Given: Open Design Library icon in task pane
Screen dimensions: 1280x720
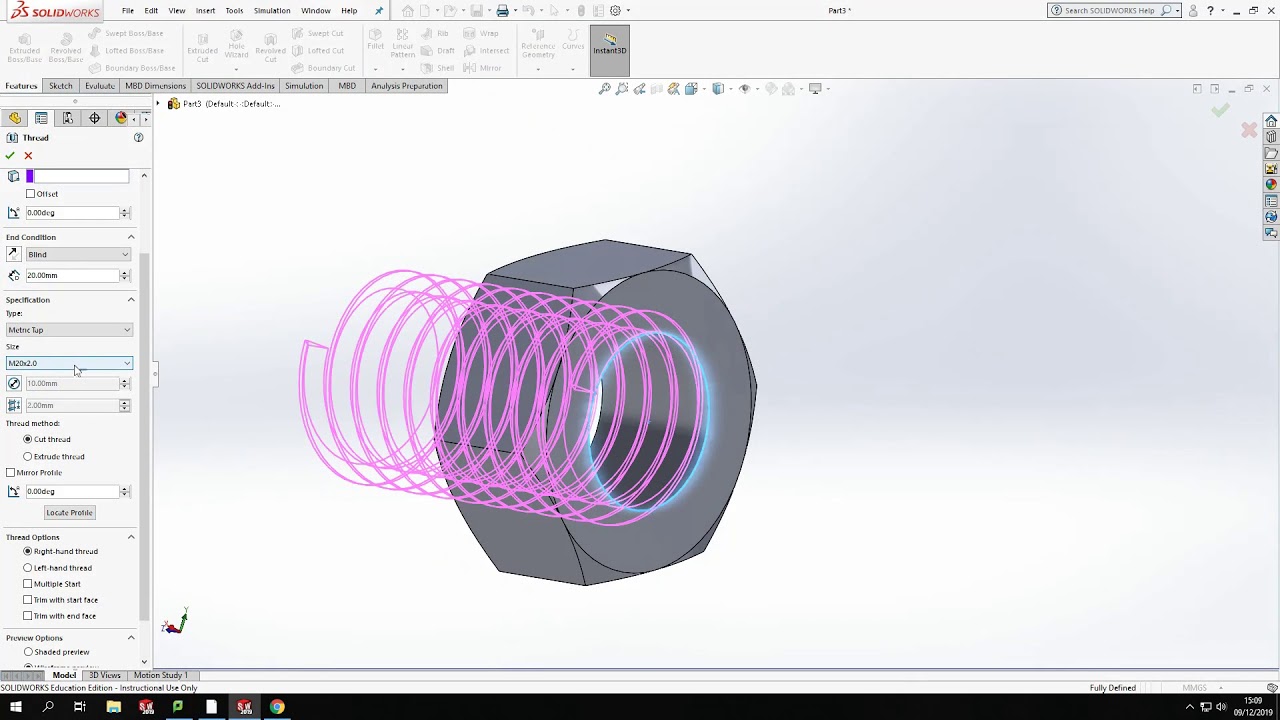Looking at the screenshot, I should (x=1271, y=137).
